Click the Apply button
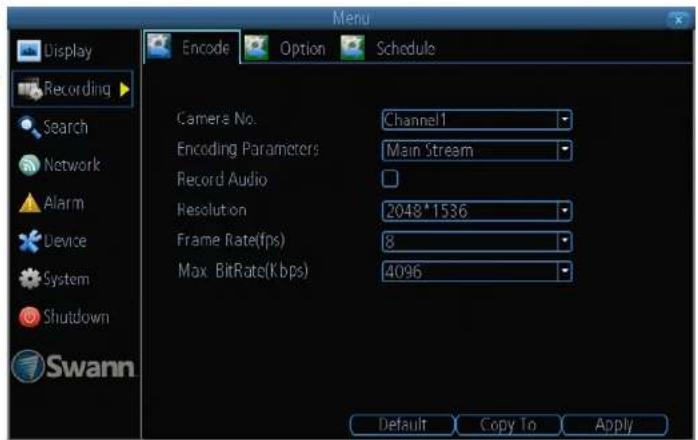698x440 pixels. point(615,425)
